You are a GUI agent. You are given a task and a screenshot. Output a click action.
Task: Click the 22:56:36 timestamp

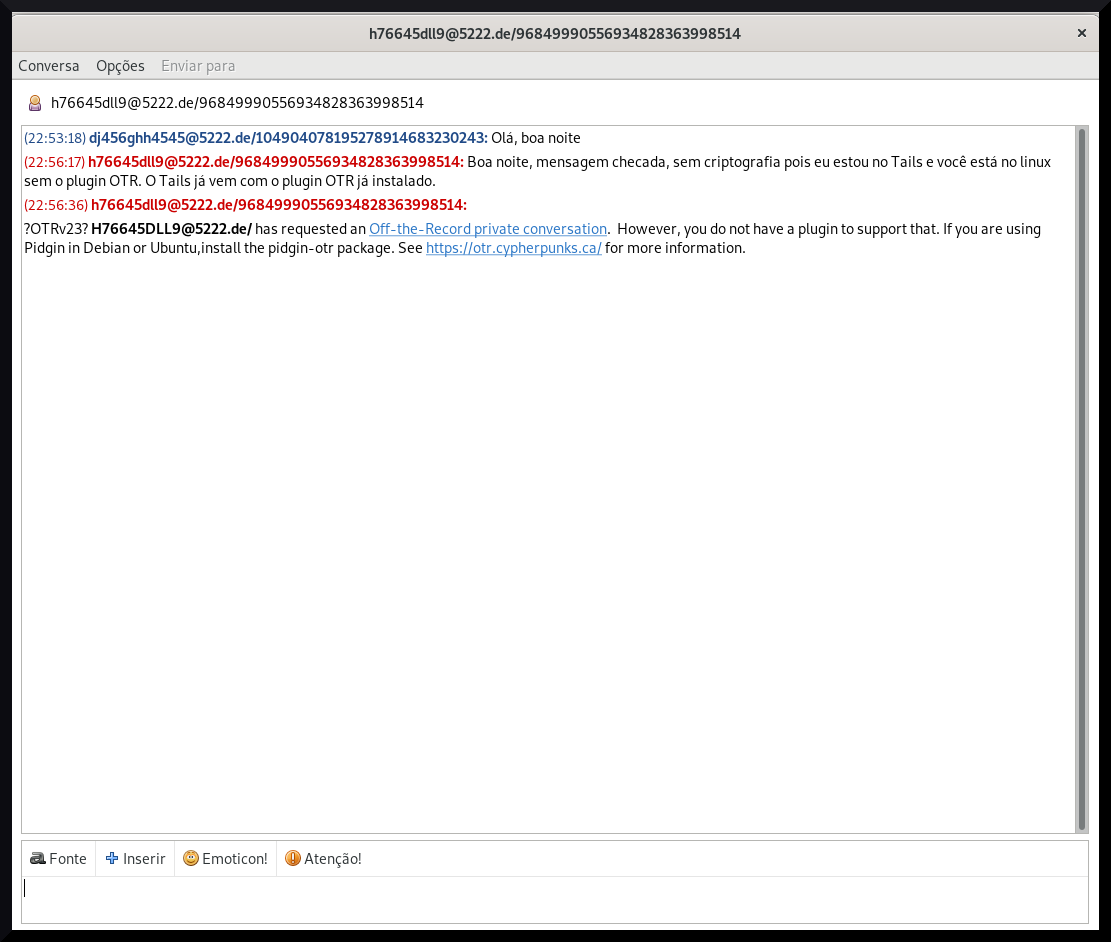pyautogui.click(x=56, y=205)
